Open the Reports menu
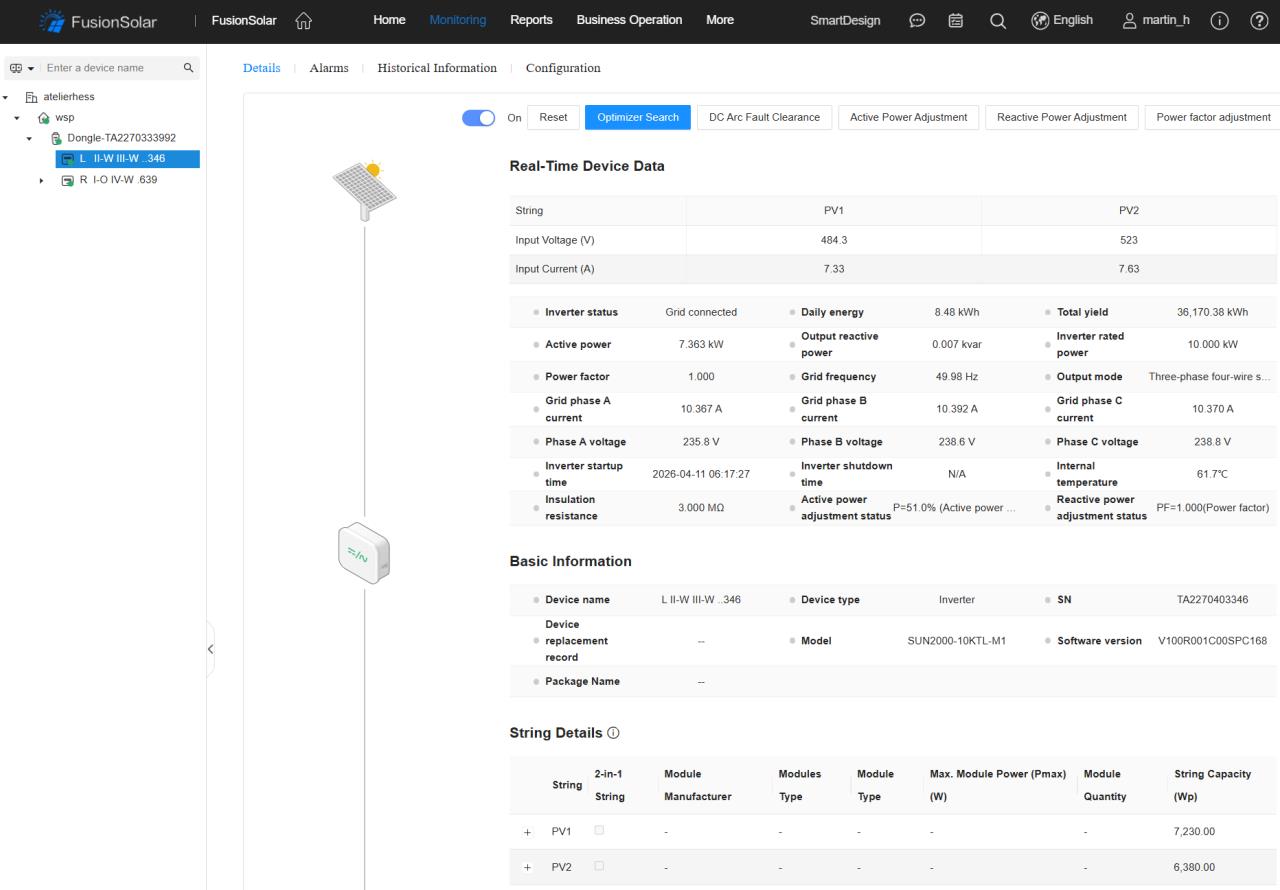 (531, 20)
